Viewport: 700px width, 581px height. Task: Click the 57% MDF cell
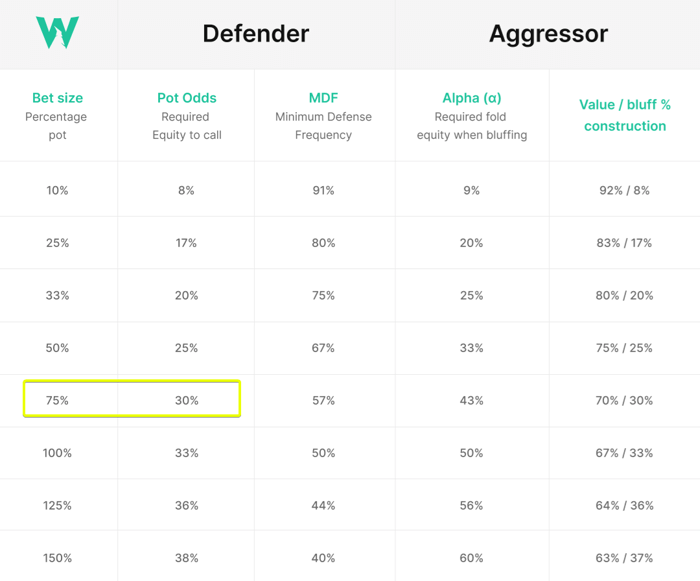323,400
